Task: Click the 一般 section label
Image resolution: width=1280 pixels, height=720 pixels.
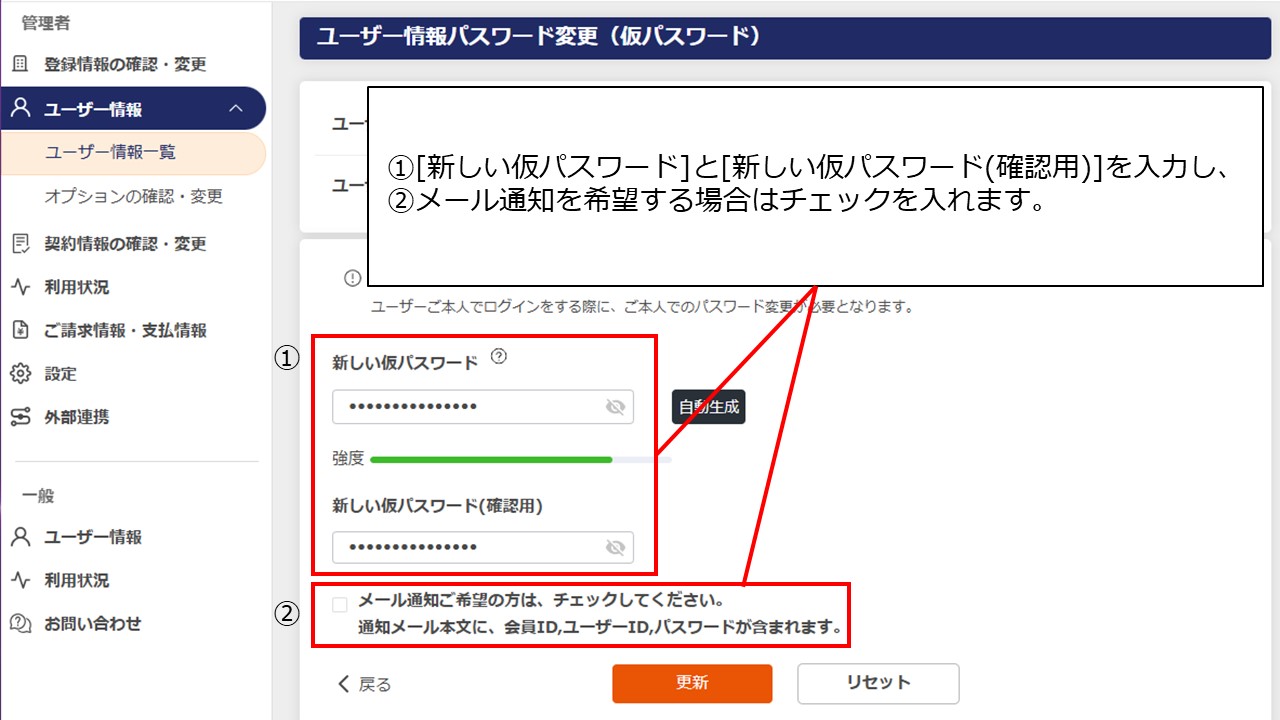Action: point(38,496)
